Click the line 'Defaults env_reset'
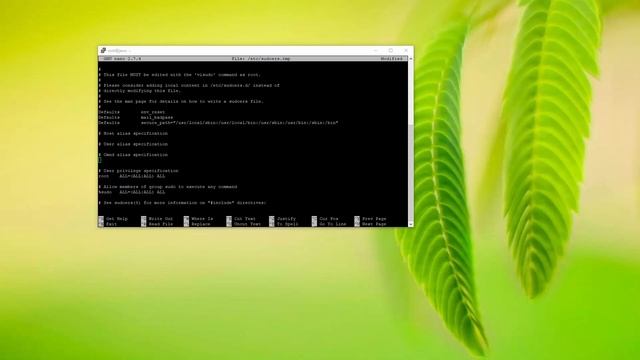 click(x=132, y=112)
